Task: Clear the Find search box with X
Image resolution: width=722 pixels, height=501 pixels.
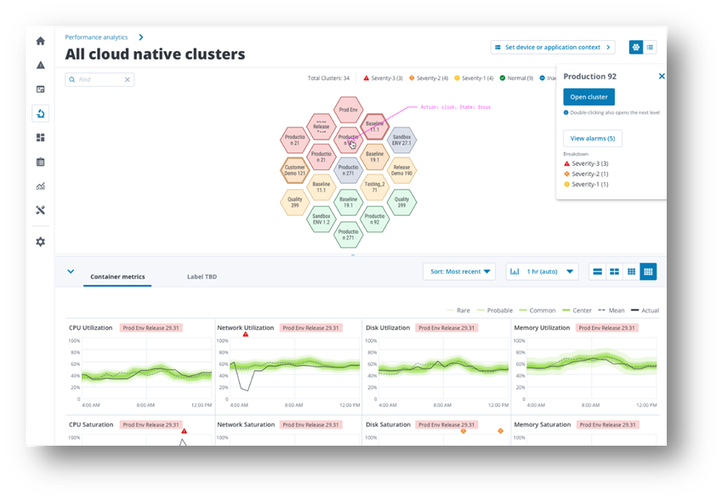Action: [127, 79]
